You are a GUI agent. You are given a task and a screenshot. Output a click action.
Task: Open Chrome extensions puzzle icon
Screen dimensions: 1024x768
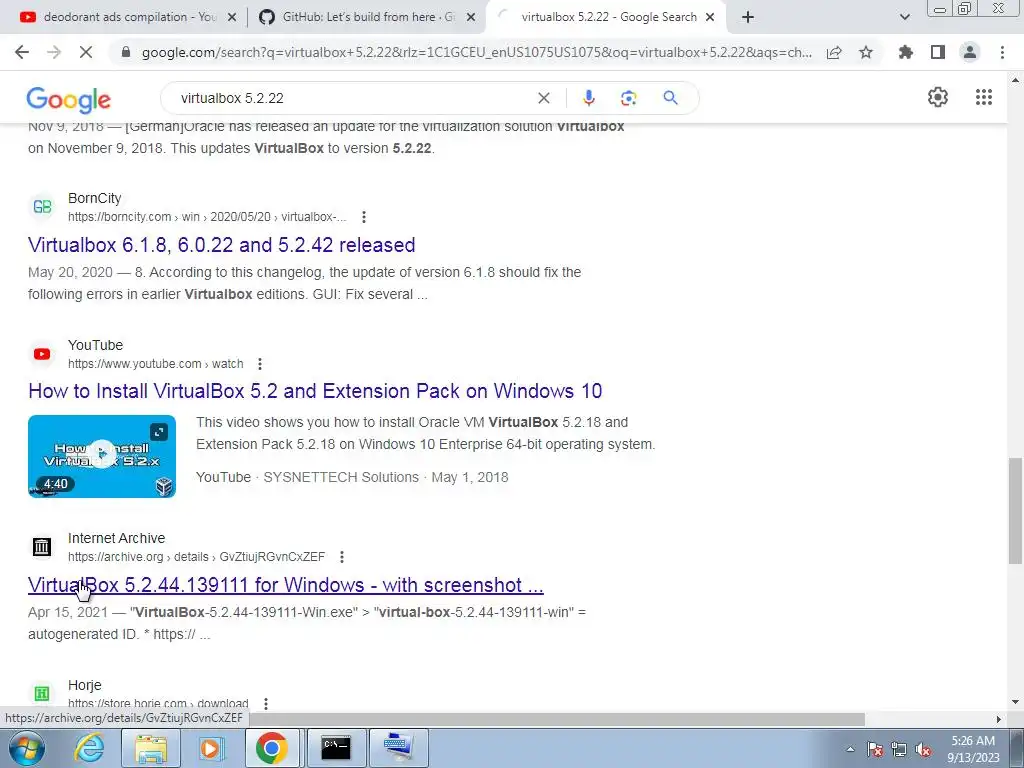tap(906, 52)
